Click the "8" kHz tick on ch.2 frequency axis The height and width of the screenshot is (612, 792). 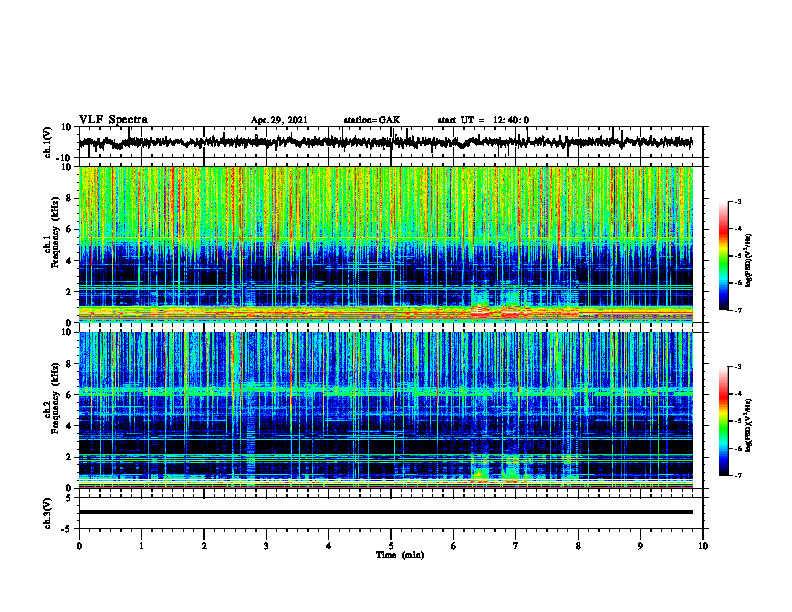click(x=70, y=364)
